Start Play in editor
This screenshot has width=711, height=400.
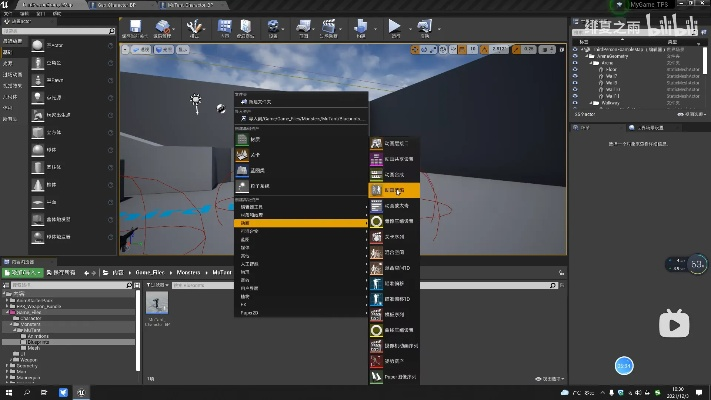pyautogui.click(x=394, y=27)
